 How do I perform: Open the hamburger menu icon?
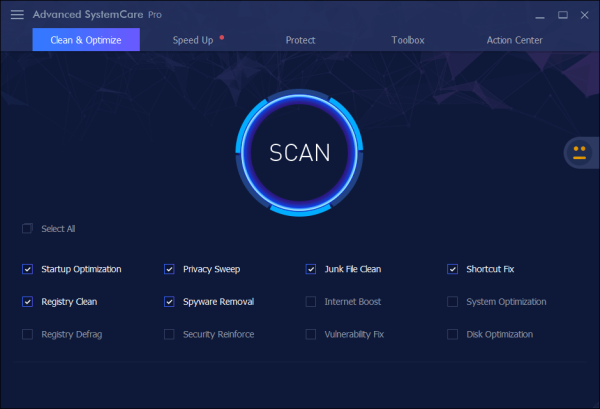[17, 15]
